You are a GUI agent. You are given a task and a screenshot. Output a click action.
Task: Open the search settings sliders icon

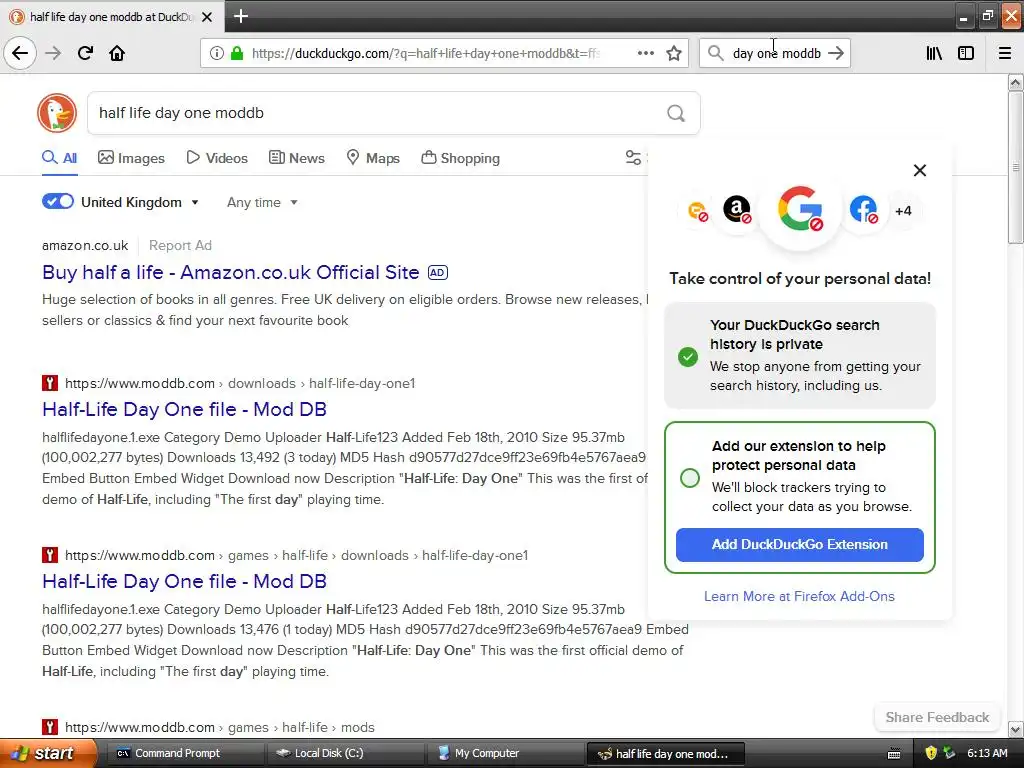click(633, 157)
